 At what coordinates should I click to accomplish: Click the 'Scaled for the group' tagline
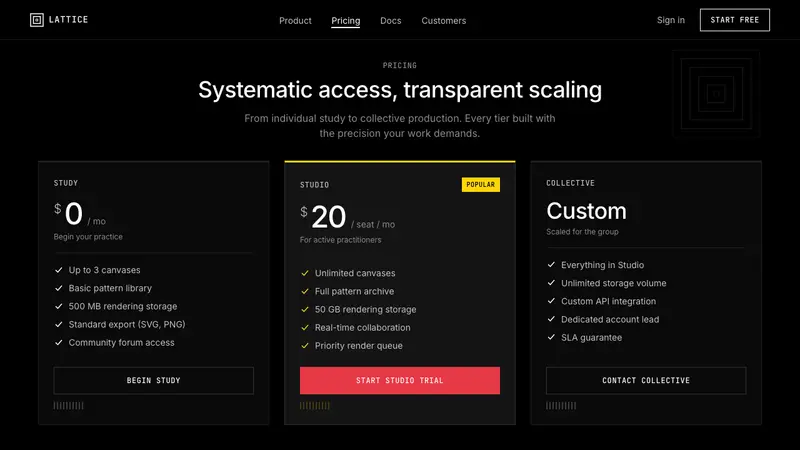(582, 232)
